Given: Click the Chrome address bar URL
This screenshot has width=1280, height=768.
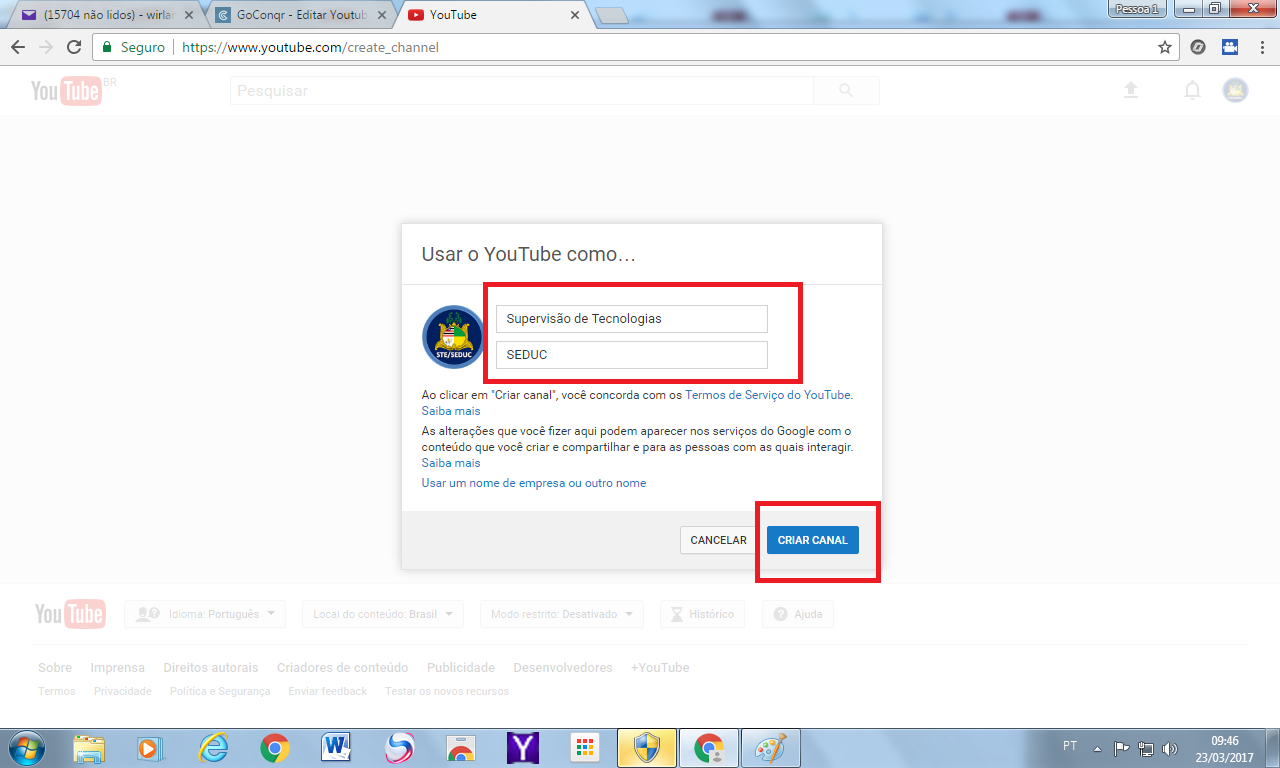Looking at the screenshot, I should point(310,47).
